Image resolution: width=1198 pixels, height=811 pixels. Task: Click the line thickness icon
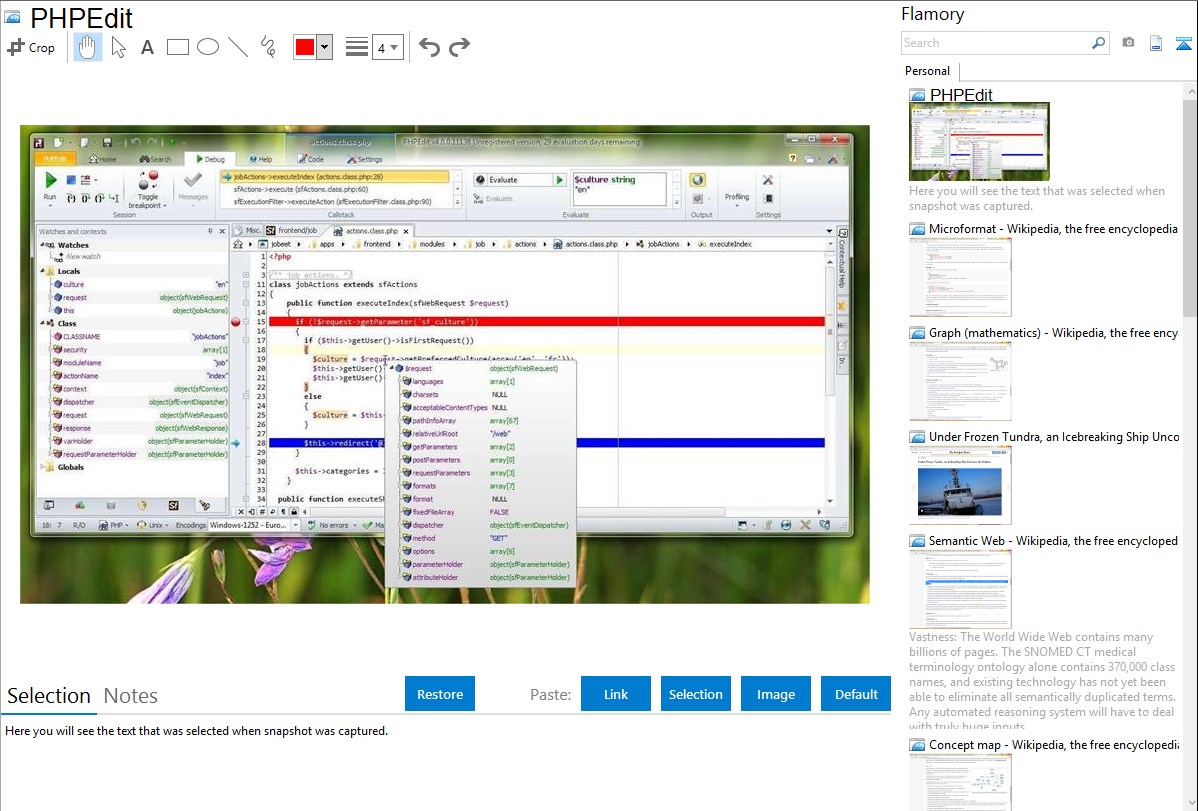click(356, 47)
